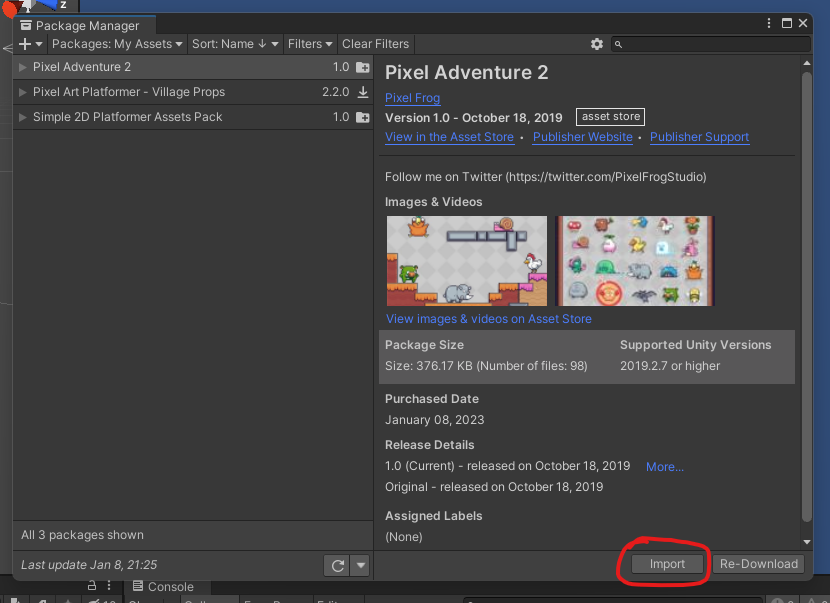
Task: Expand the Pixel Art Platformer - Village Props row
Action: pyautogui.click(x=23, y=92)
